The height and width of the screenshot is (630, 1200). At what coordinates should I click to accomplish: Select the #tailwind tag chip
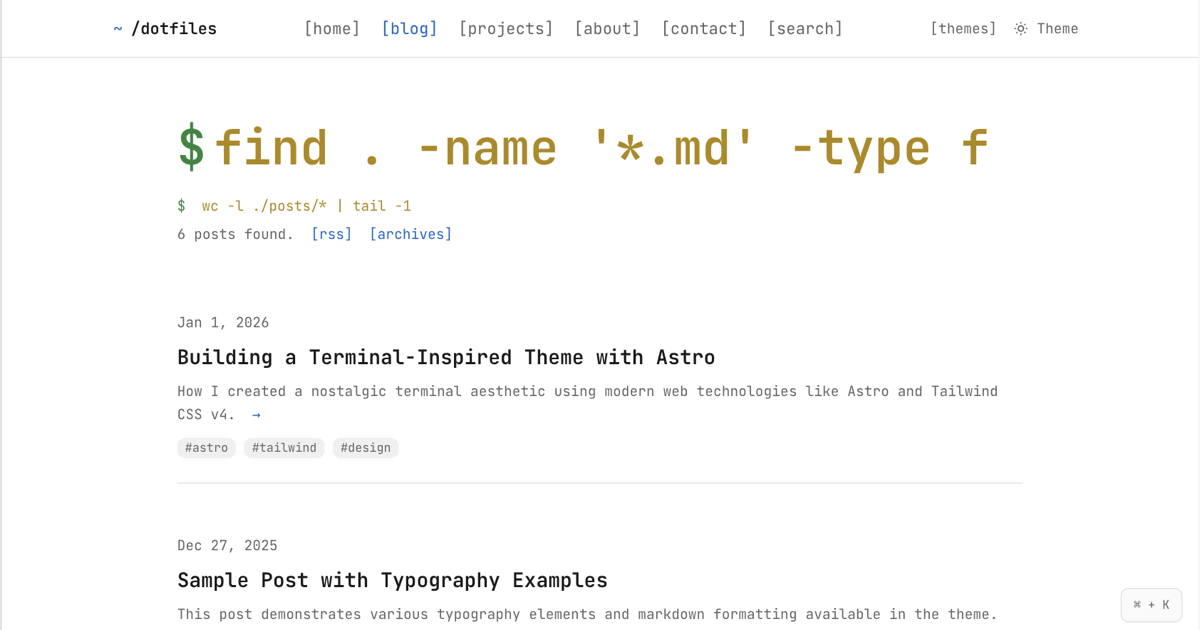click(x=284, y=447)
